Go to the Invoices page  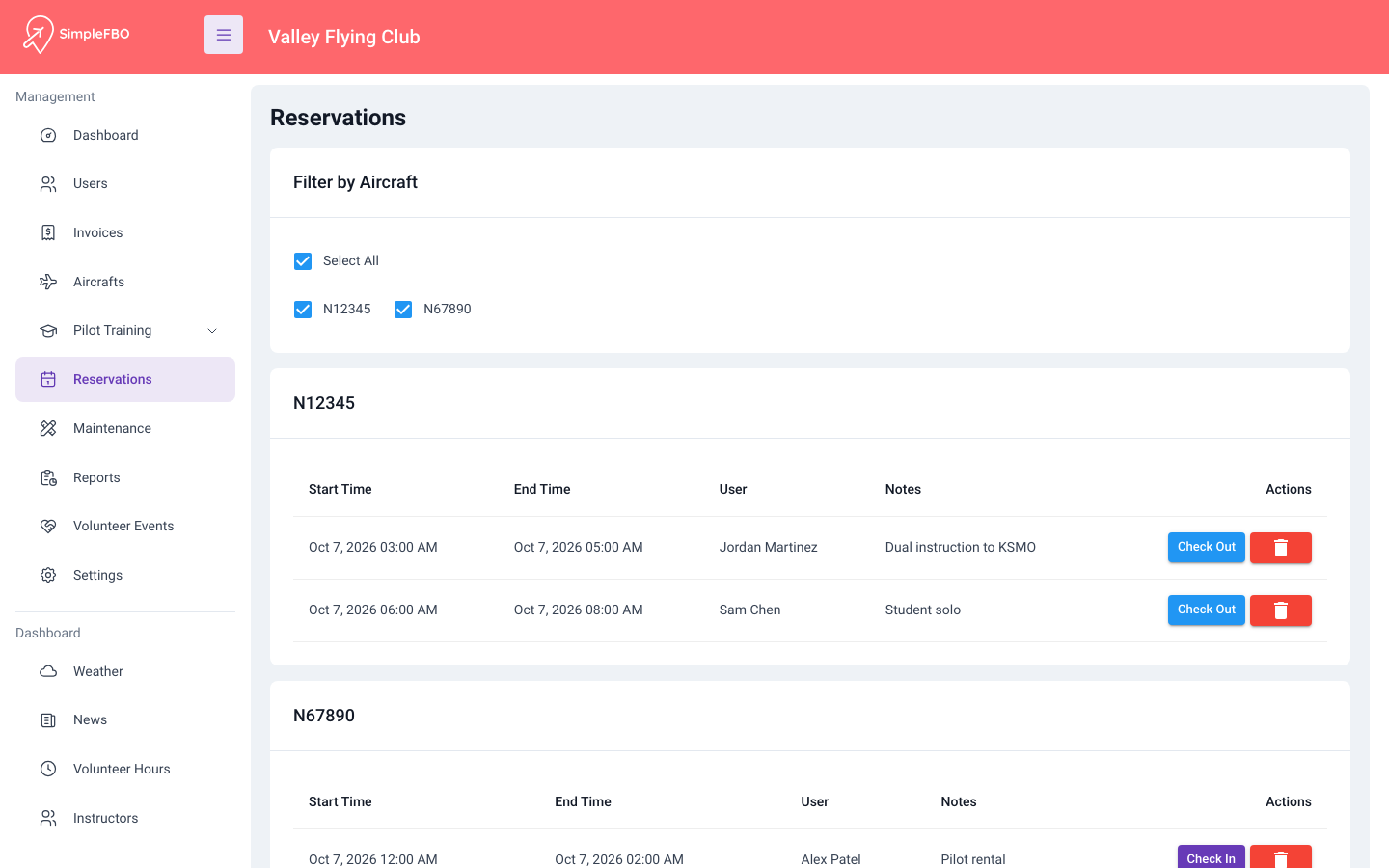(125, 232)
